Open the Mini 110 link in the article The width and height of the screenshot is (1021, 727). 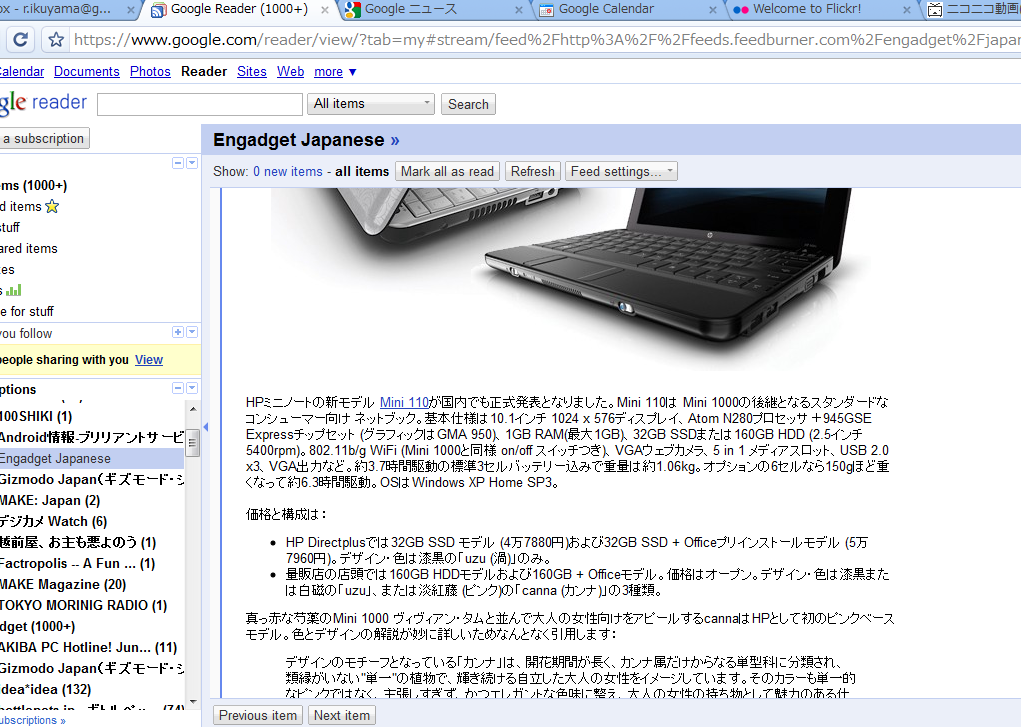[404, 402]
